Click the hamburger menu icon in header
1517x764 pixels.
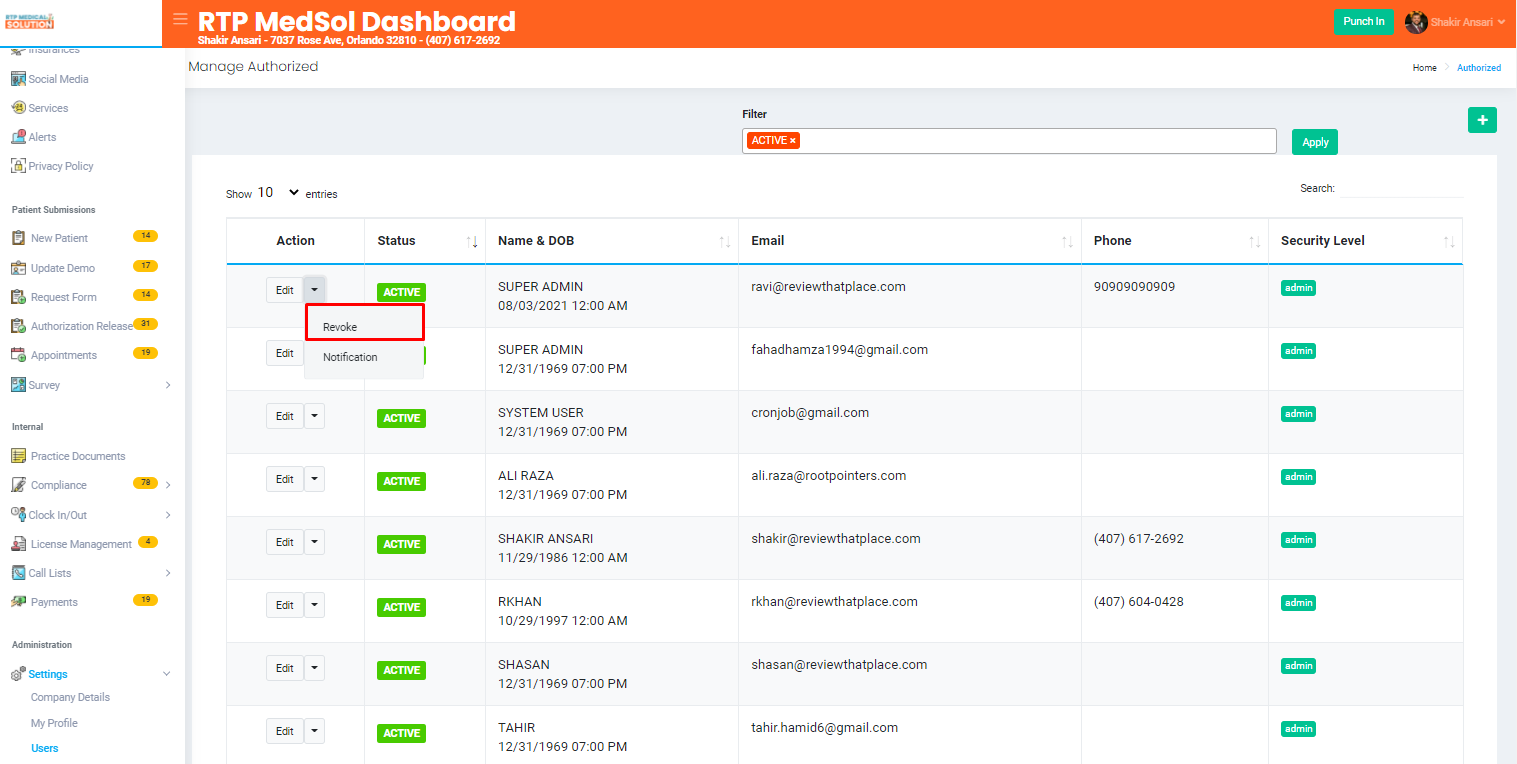point(180,19)
